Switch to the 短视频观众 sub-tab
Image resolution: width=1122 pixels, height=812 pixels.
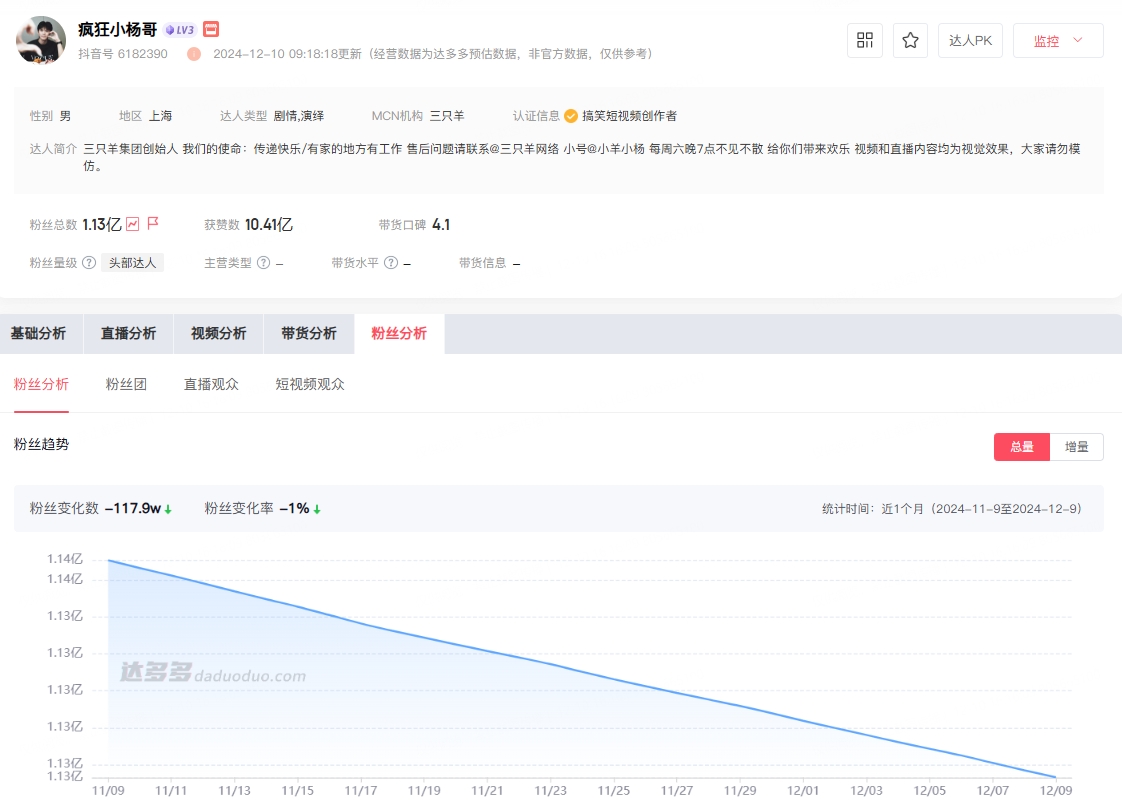click(310, 384)
